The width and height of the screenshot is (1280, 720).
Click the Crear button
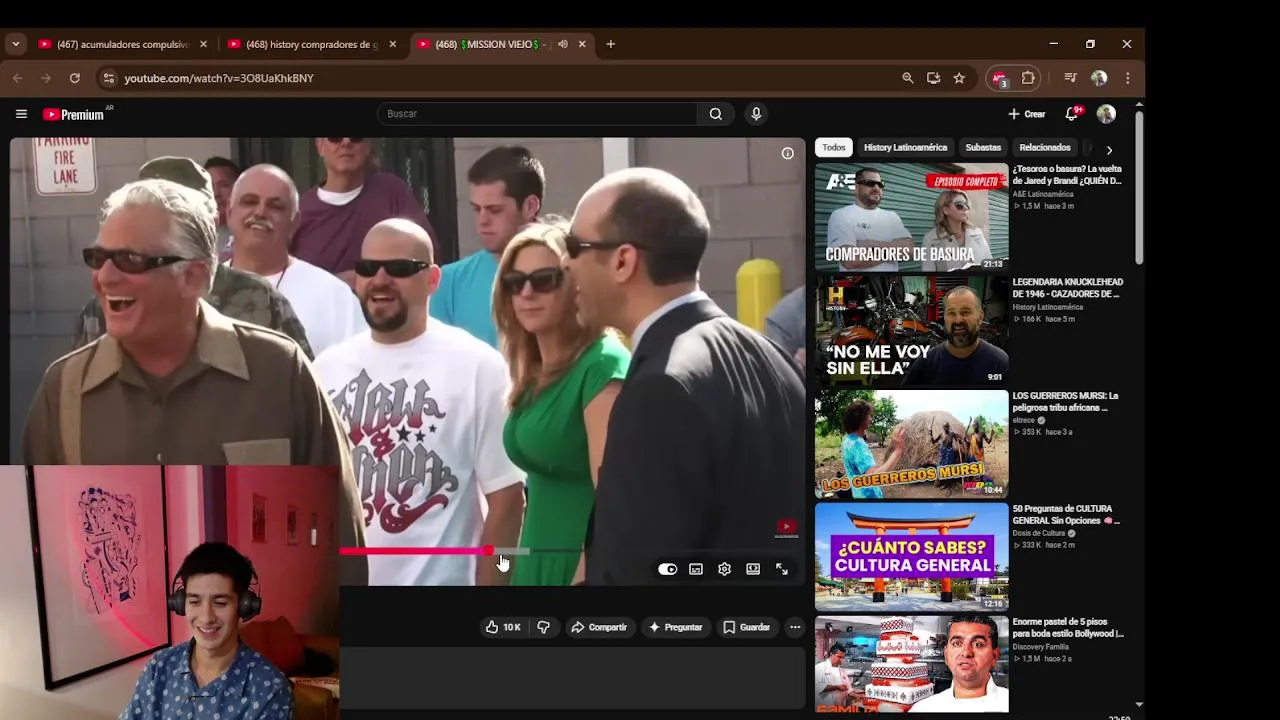(1027, 114)
